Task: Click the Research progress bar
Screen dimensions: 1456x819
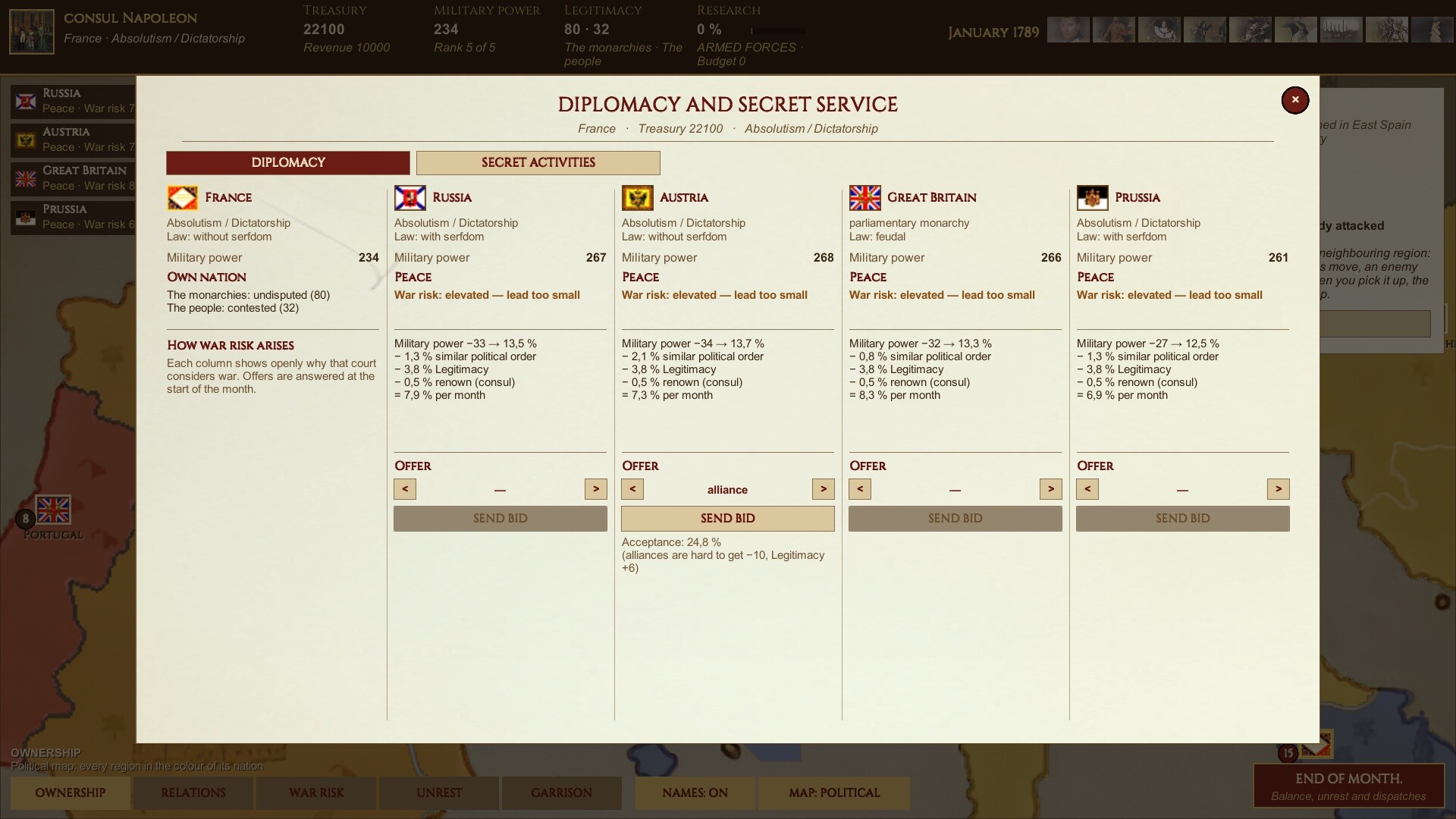Action: pos(779,31)
